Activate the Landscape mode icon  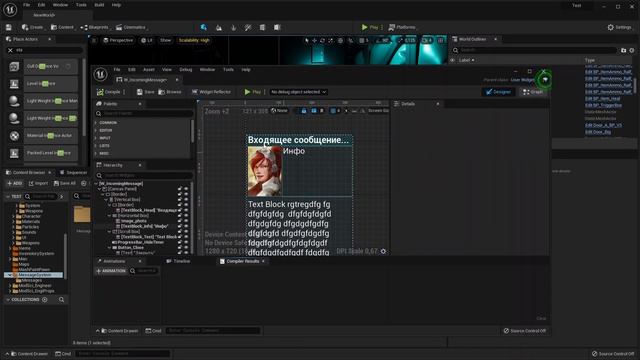pyautogui.click(x=219, y=27)
